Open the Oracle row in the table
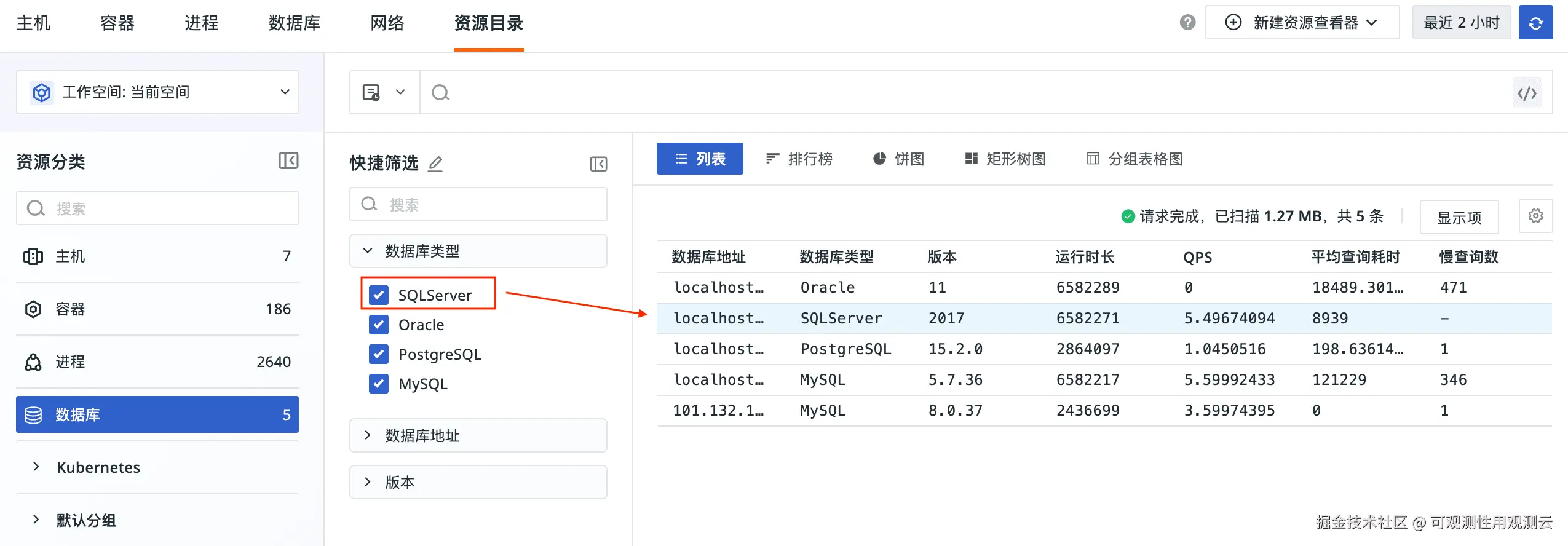This screenshot has height=546, width=1568. pos(1104,288)
